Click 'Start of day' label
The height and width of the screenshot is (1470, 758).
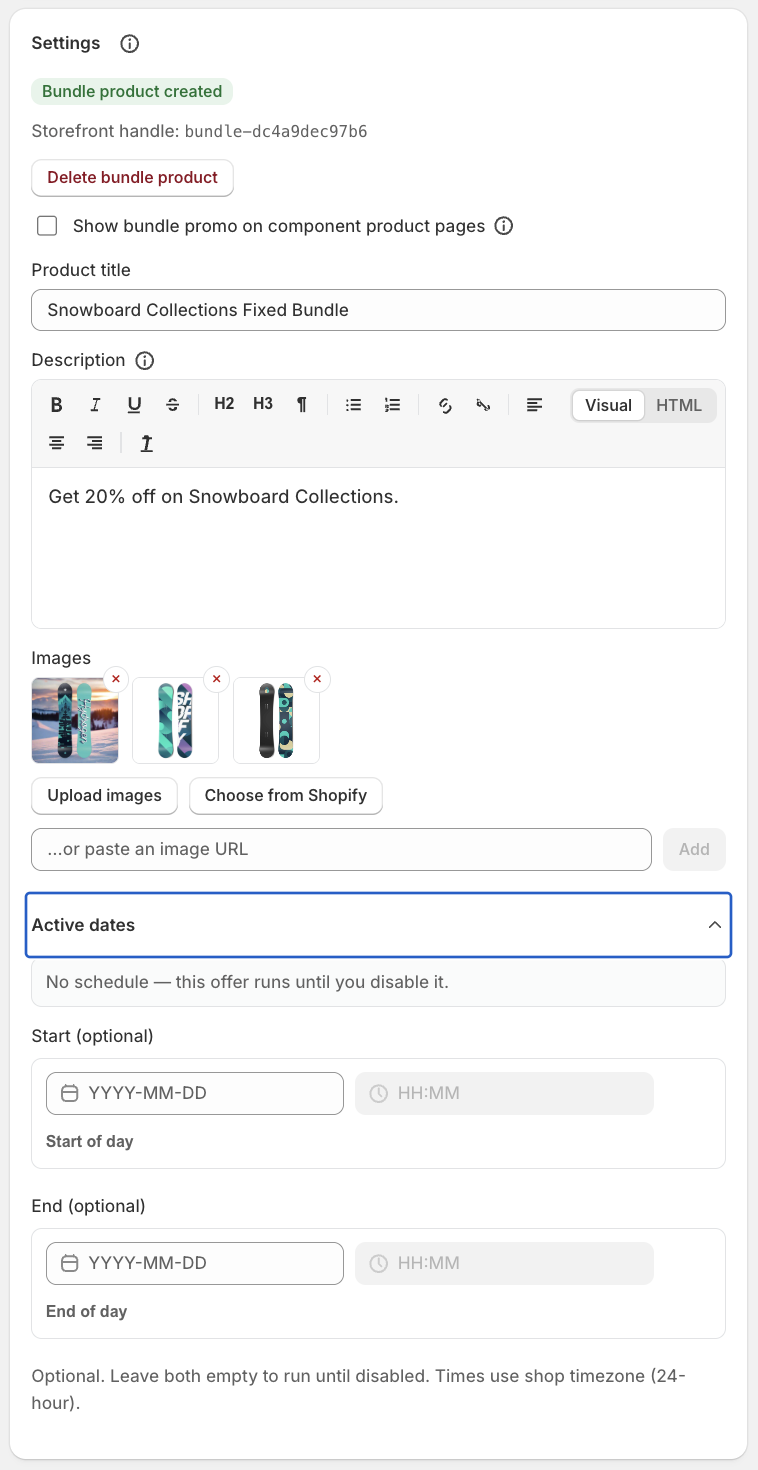point(90,1141)
